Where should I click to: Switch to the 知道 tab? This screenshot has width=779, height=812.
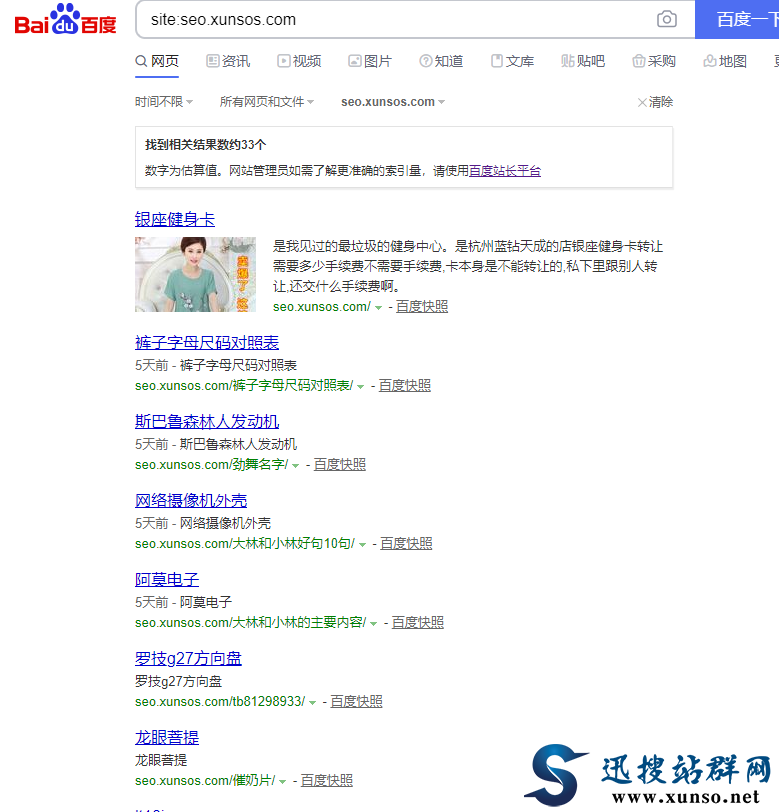tap(441, 61)
